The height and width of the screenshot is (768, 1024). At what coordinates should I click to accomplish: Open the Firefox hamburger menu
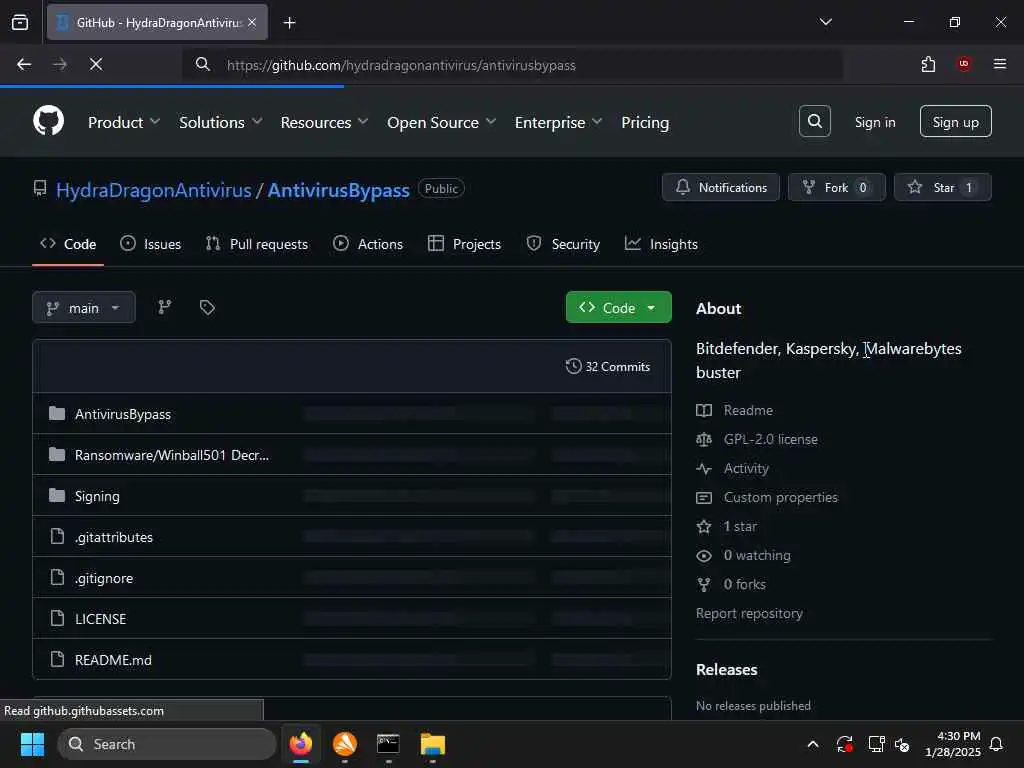[x=999, y=64]
